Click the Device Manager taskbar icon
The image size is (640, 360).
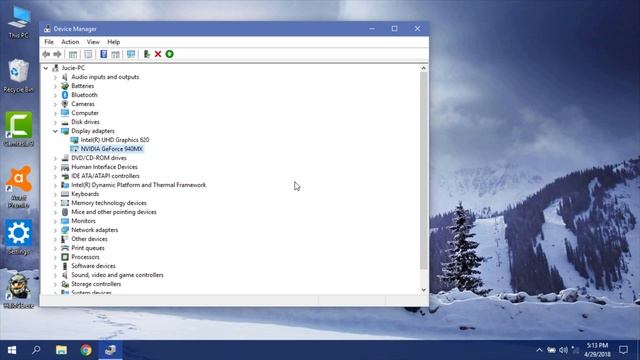pos(110,350)
